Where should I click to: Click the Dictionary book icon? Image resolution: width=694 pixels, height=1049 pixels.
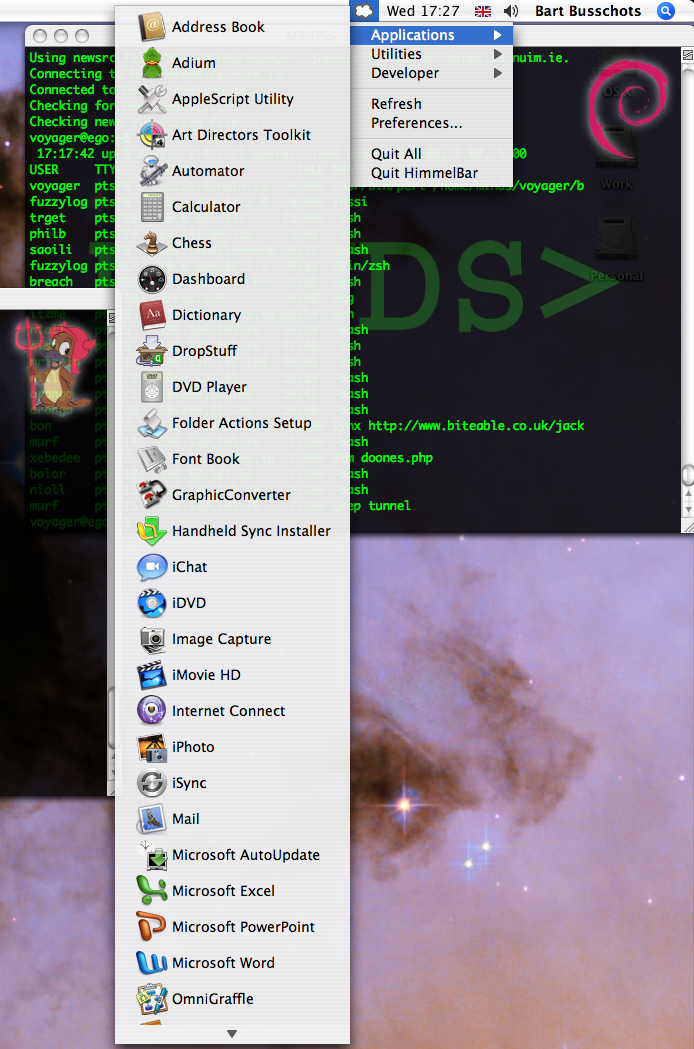click(x=152, y=315)
